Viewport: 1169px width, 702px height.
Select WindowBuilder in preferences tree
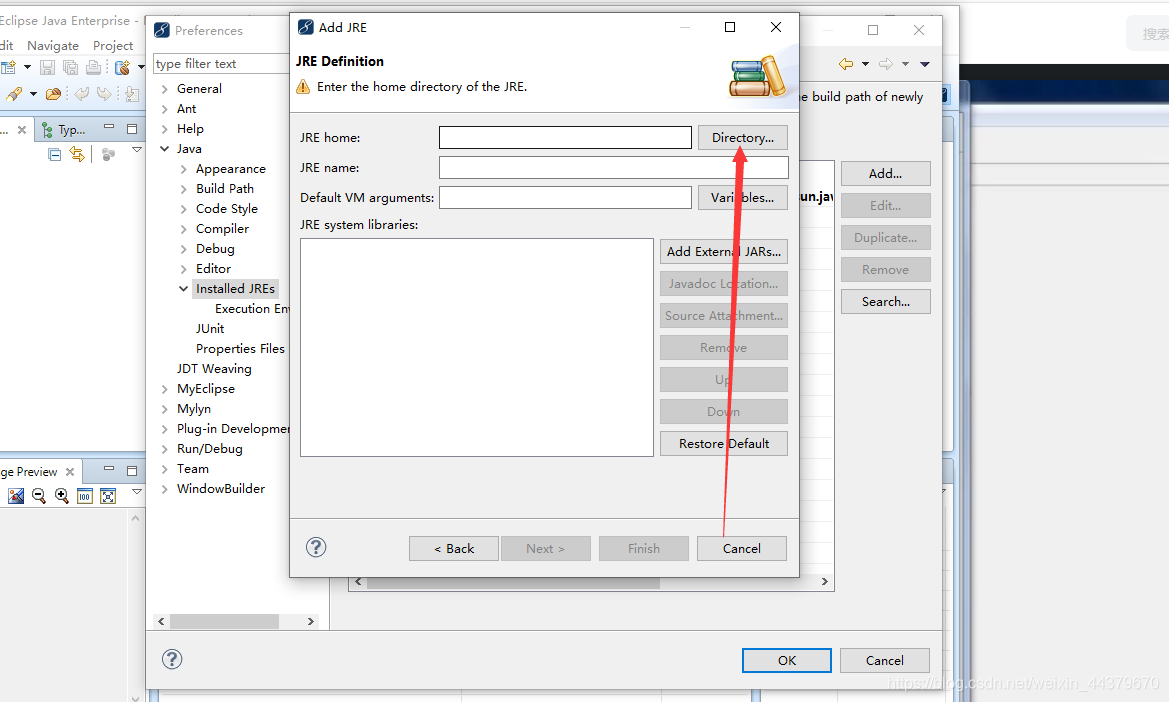tap(221, 489)
